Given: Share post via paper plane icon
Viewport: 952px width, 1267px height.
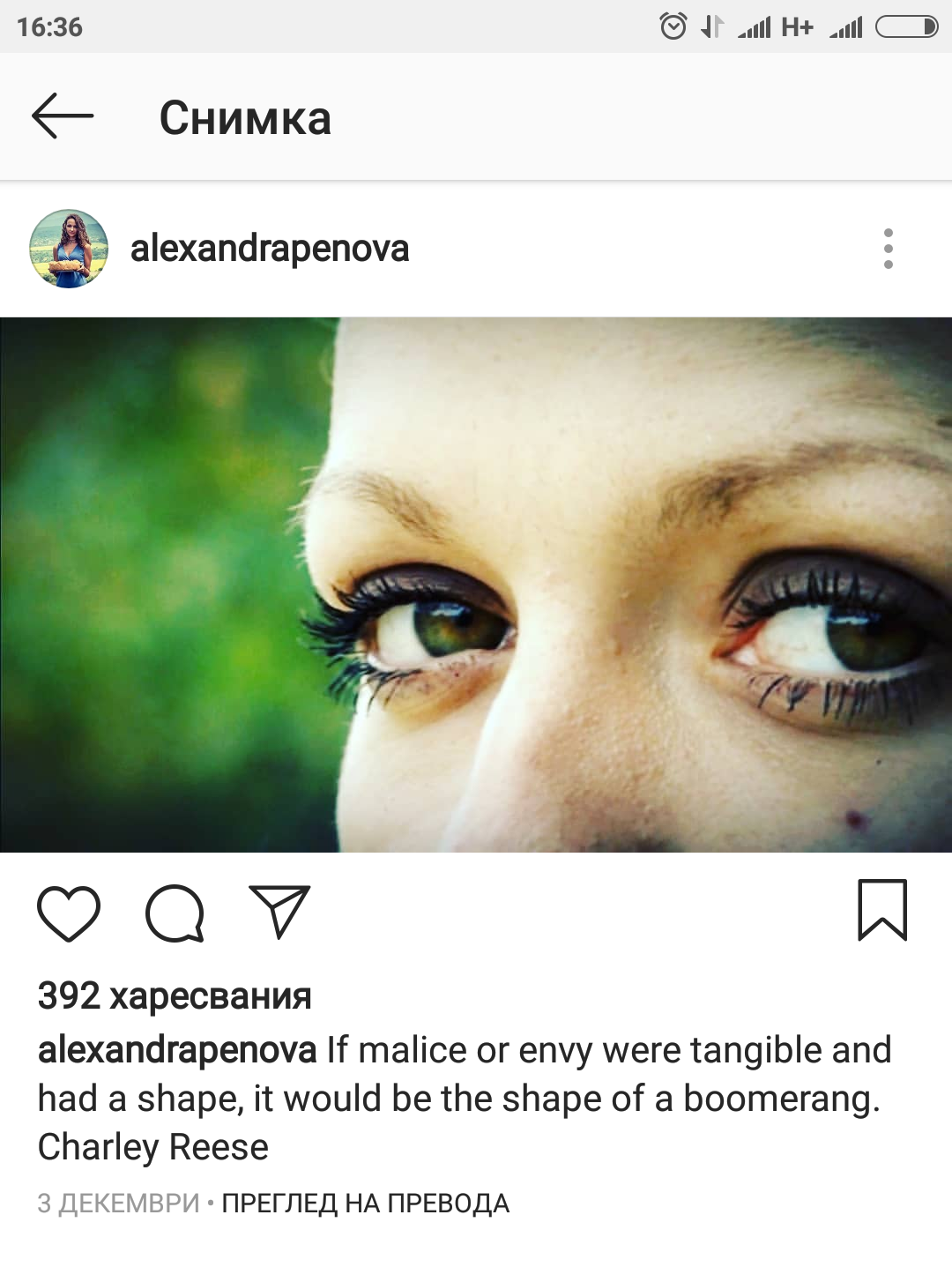Looking at the screenshot, I should point(279,912).
